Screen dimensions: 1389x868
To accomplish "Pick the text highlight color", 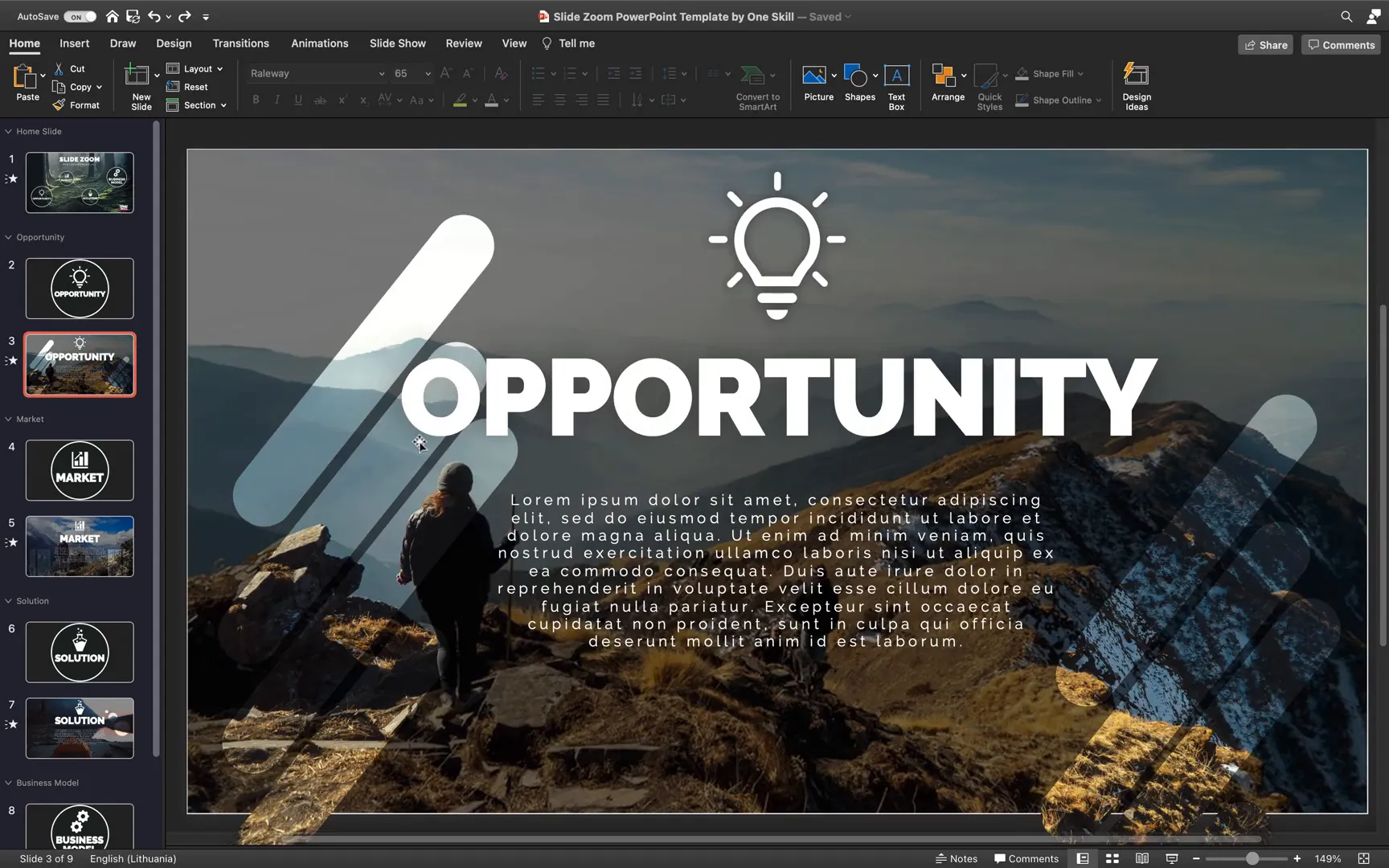I will coord(460,100).
